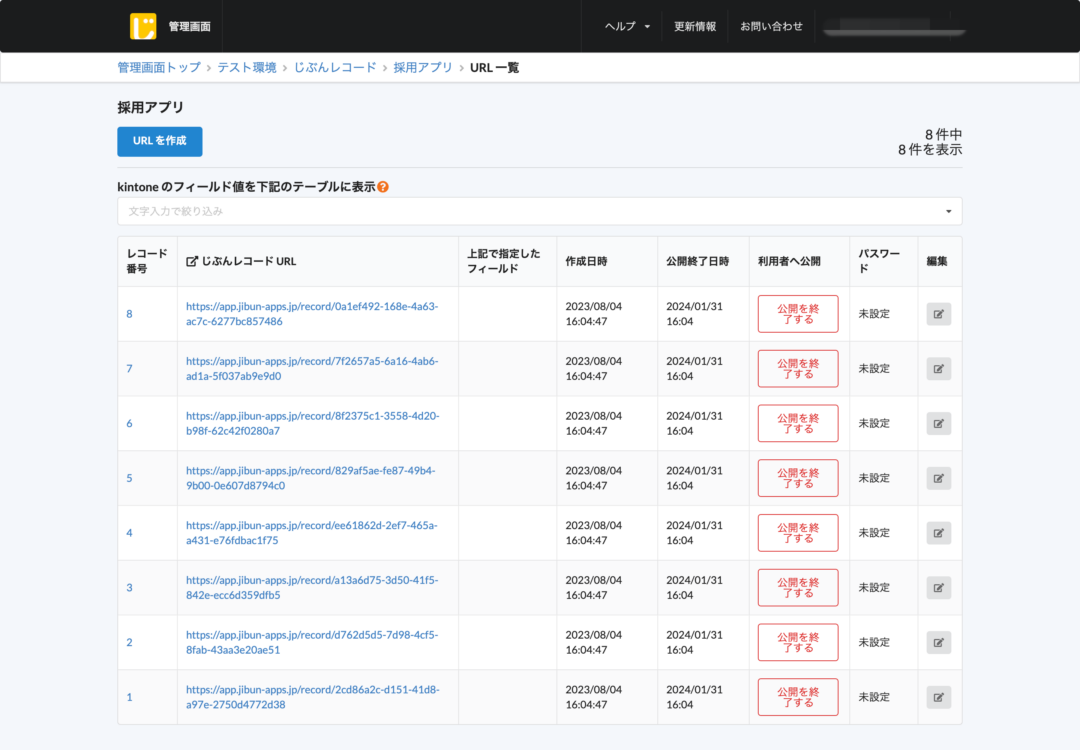Open the 更新情報 menu item
Viewport: 1080px width, 750px height.
pos(694,27)
